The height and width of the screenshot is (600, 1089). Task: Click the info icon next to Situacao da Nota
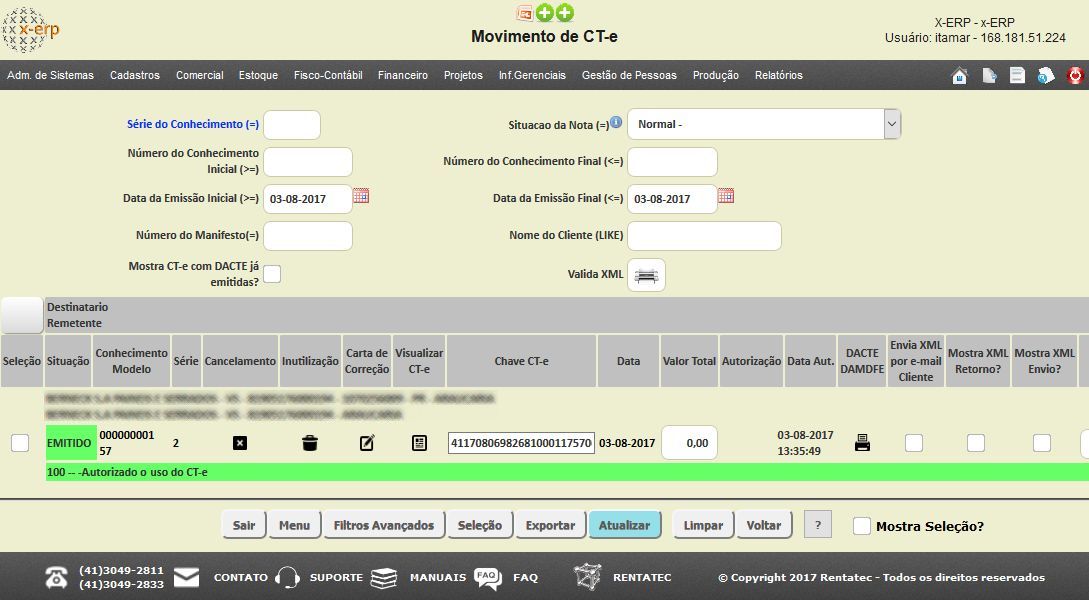click(x=615, y=122)
